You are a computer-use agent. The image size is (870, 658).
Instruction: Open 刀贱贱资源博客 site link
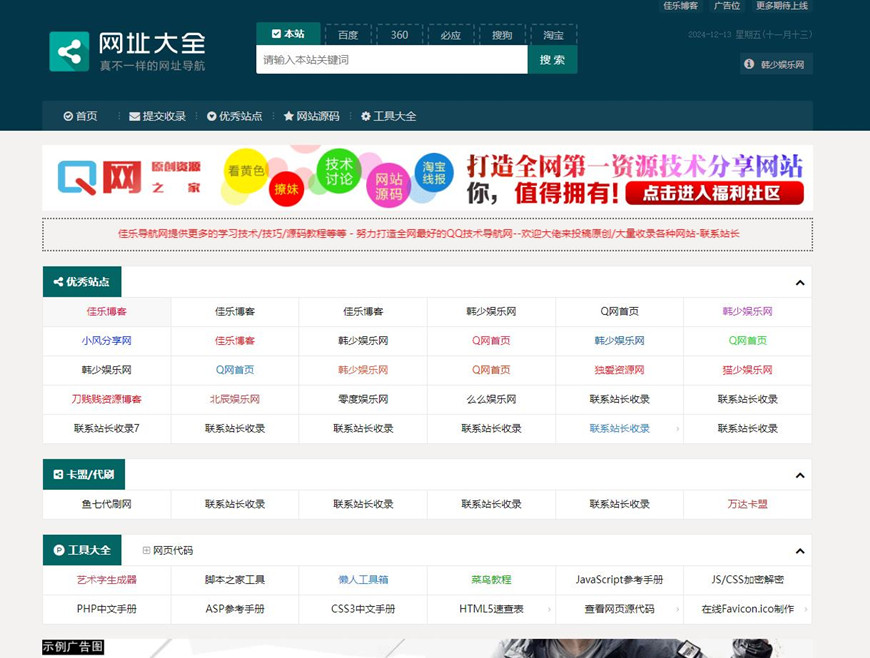[107, 399]
